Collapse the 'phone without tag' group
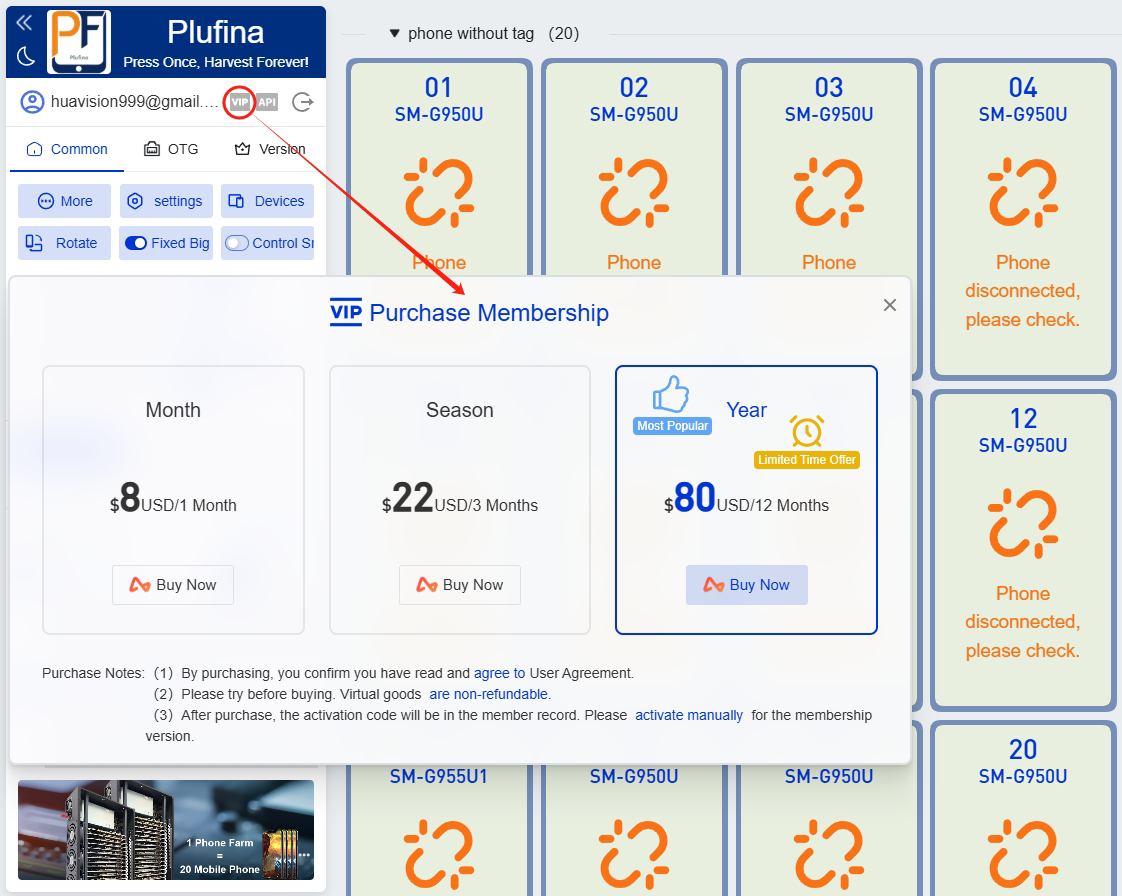 coord(394,34)
